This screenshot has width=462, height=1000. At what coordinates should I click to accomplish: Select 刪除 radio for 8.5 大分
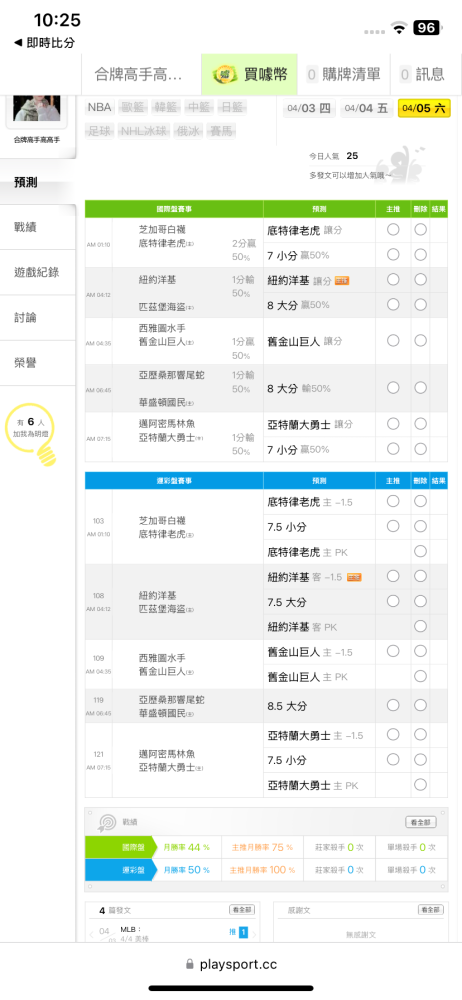click(420, 705)
